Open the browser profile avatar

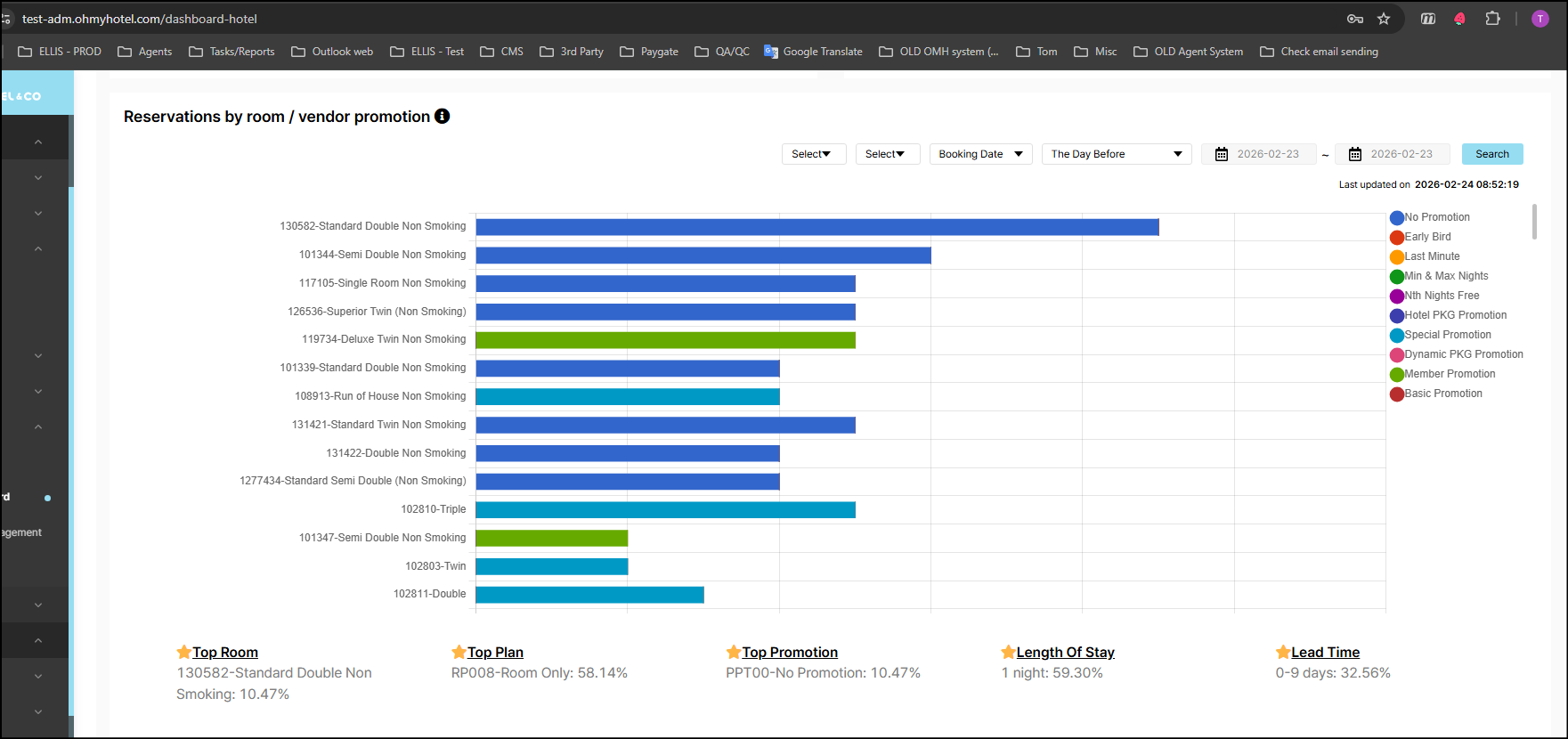[x=1540, y=19]
